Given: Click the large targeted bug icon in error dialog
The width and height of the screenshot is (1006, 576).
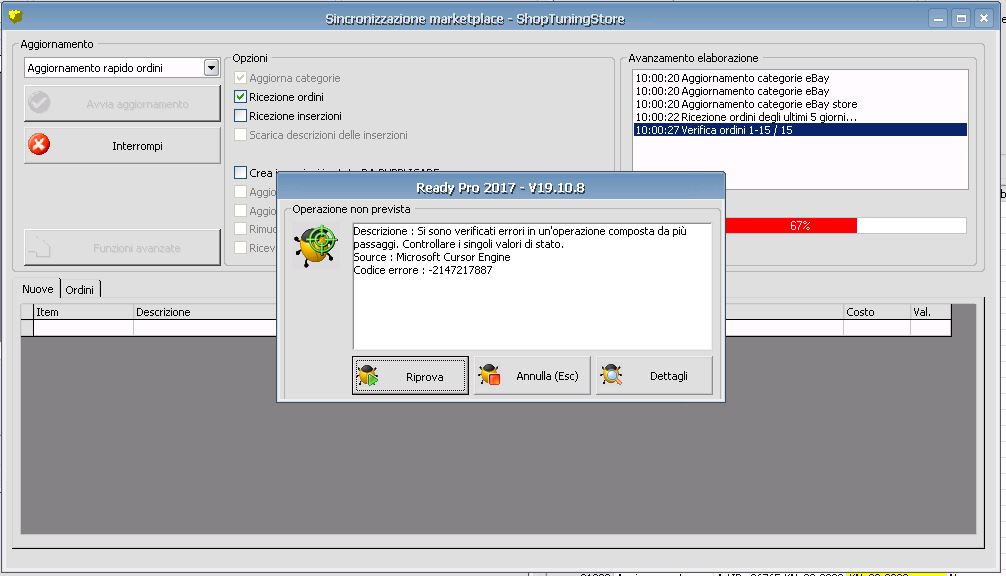Looking at the screenshot, I should tap(316, 245).
